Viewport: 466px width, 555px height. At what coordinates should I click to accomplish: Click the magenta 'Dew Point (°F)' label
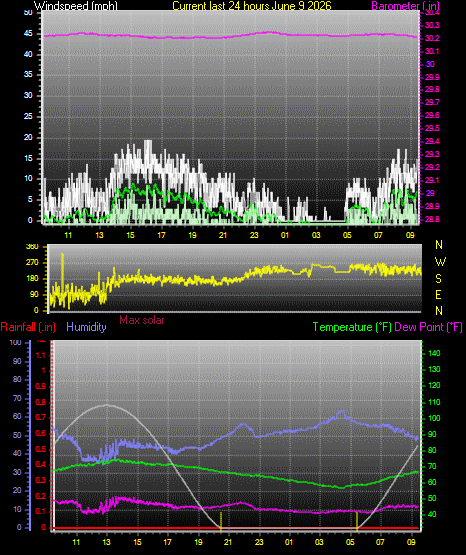point(428,327)
